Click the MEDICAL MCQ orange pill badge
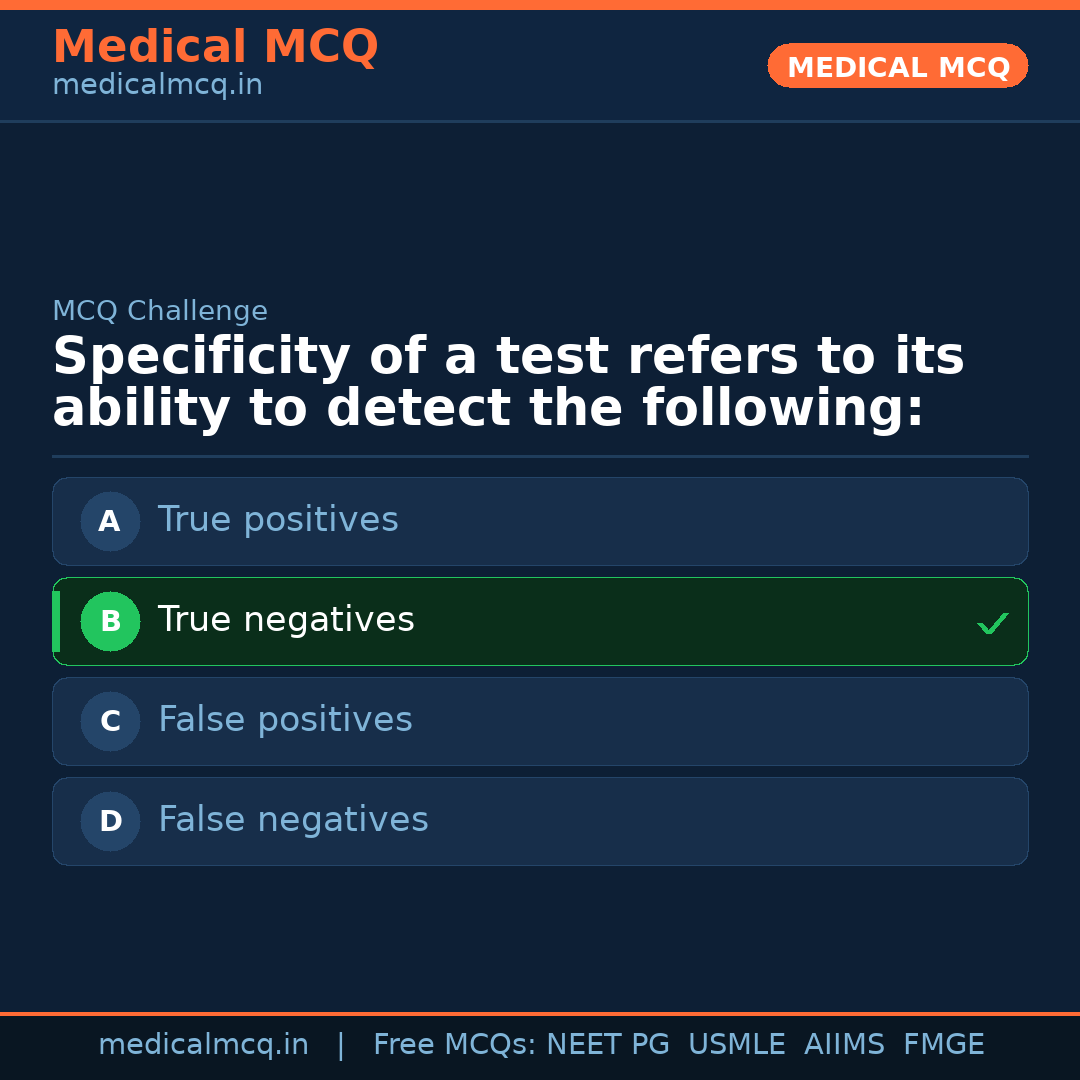 (x=897, y=66)
